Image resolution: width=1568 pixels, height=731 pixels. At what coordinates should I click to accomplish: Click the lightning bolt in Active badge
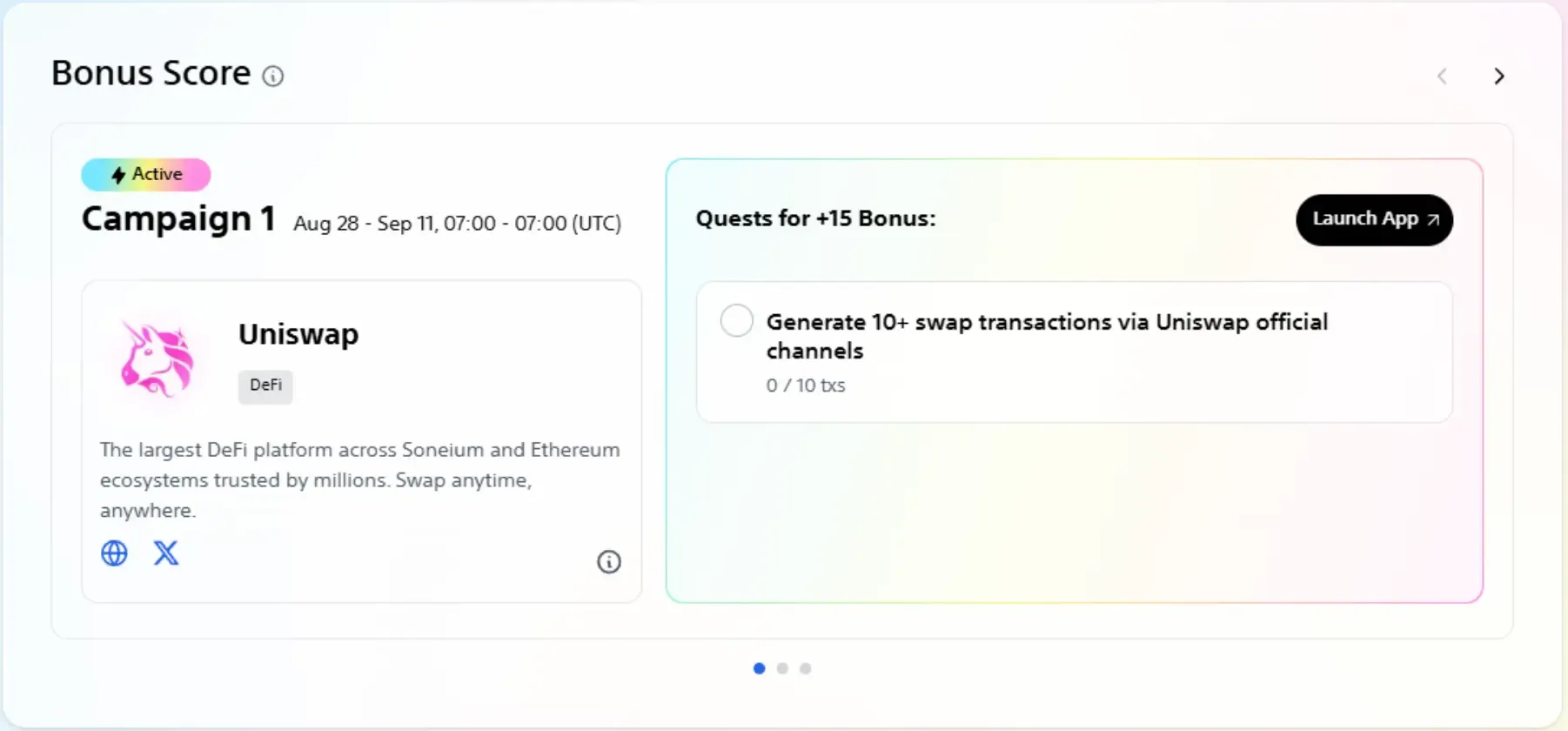pyautogui.click(x=118, y=175)
